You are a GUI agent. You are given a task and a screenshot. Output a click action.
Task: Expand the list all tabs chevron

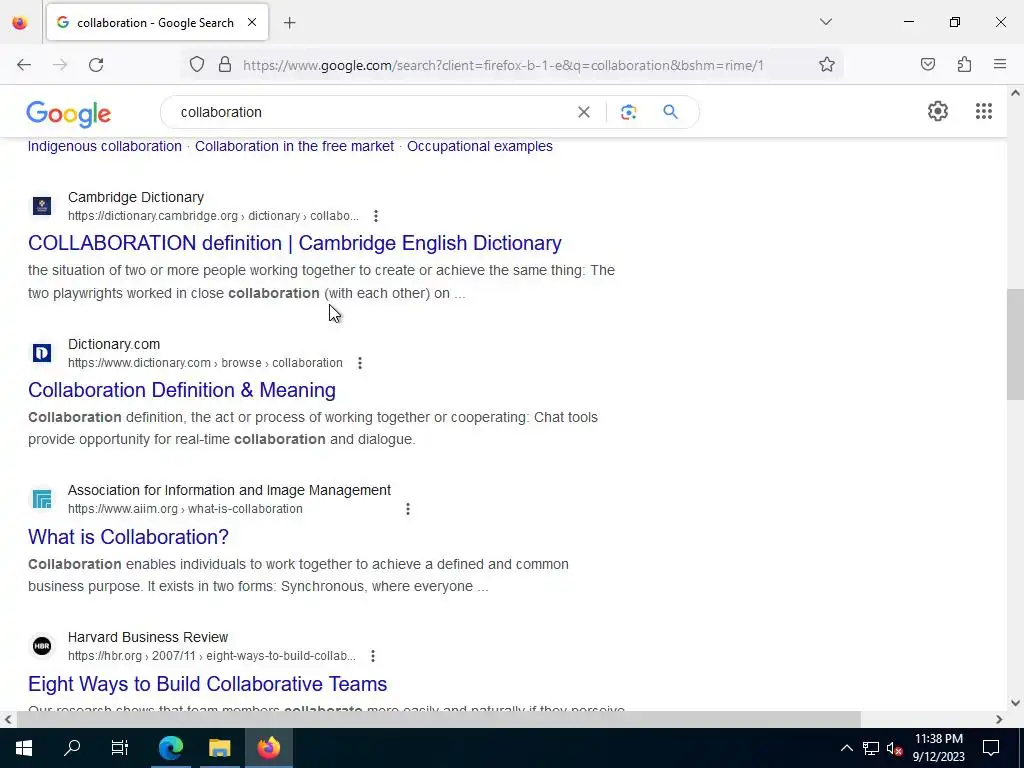(x=825, y=22)
